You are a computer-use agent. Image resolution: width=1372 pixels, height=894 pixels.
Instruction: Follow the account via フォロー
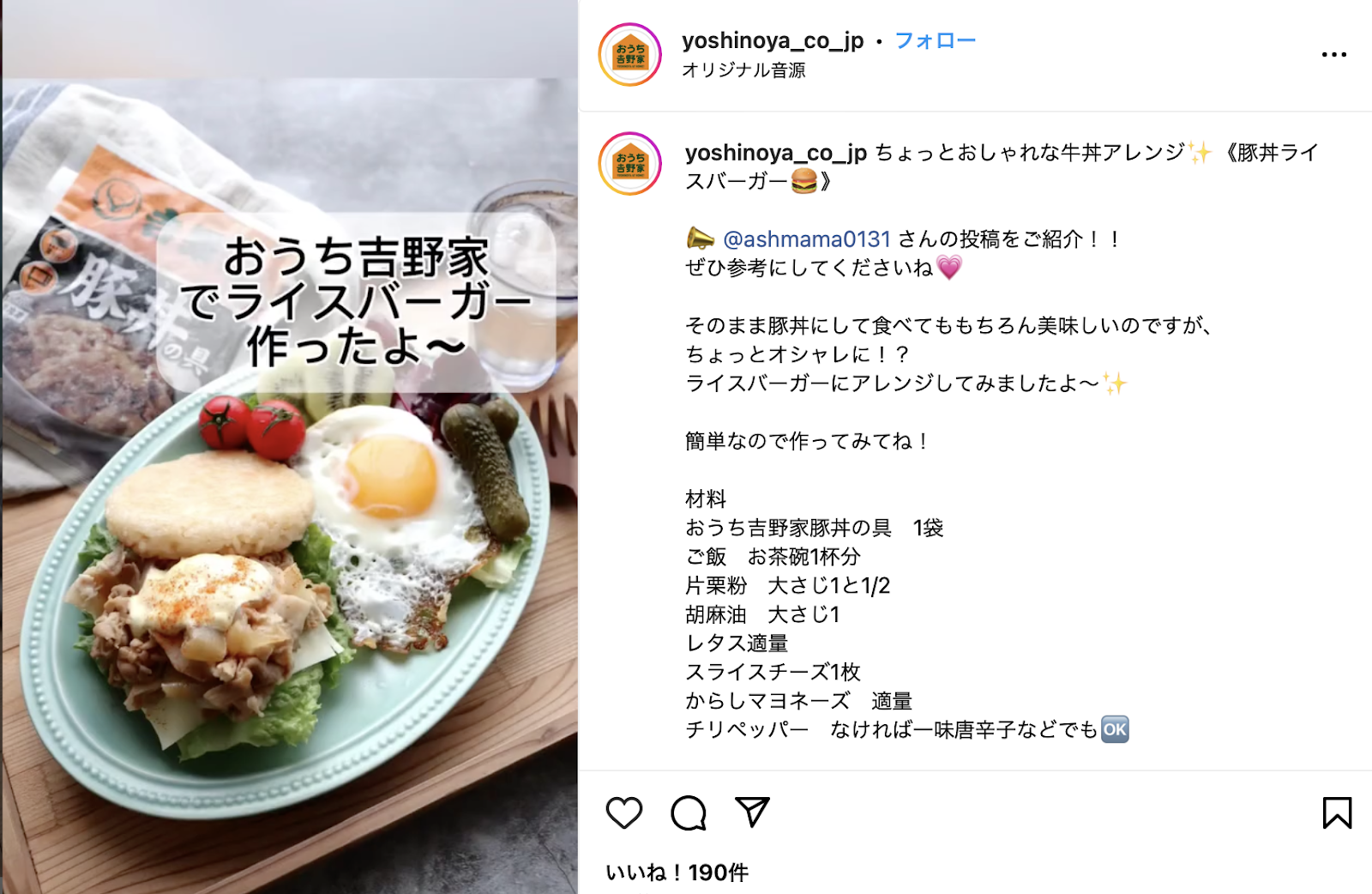(935, 40)
